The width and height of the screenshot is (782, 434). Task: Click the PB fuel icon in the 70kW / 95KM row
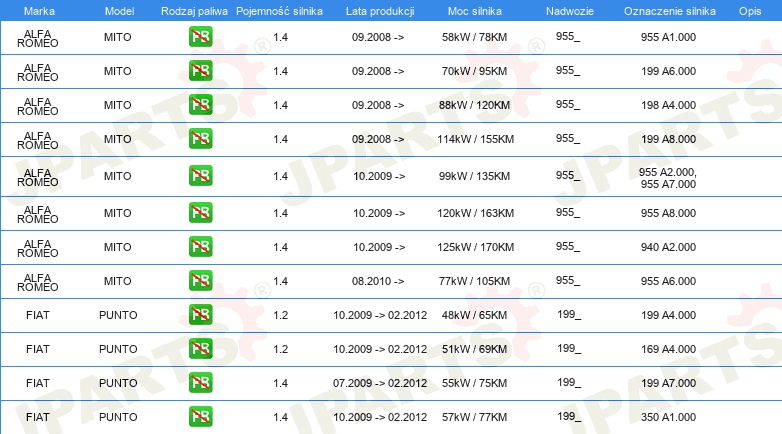tap(200, 70)
